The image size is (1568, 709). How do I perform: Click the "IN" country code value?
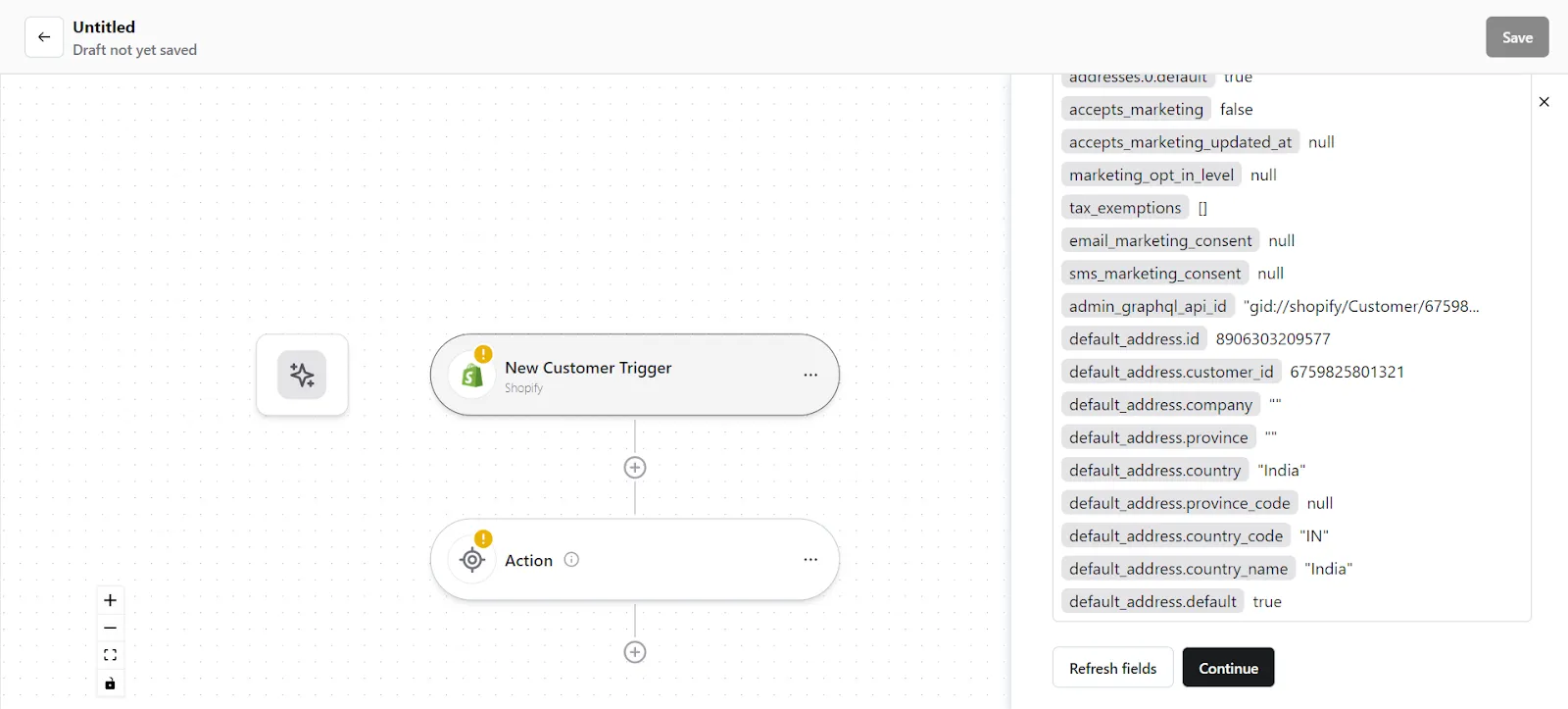1314,536
